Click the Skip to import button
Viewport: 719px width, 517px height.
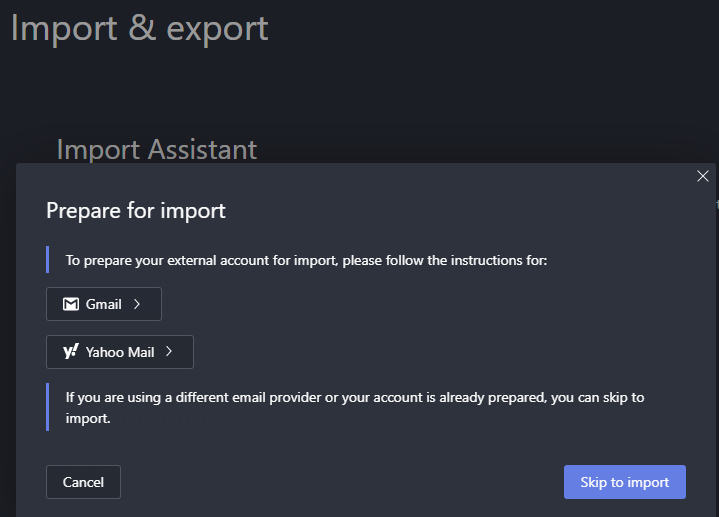coord(624,482)
